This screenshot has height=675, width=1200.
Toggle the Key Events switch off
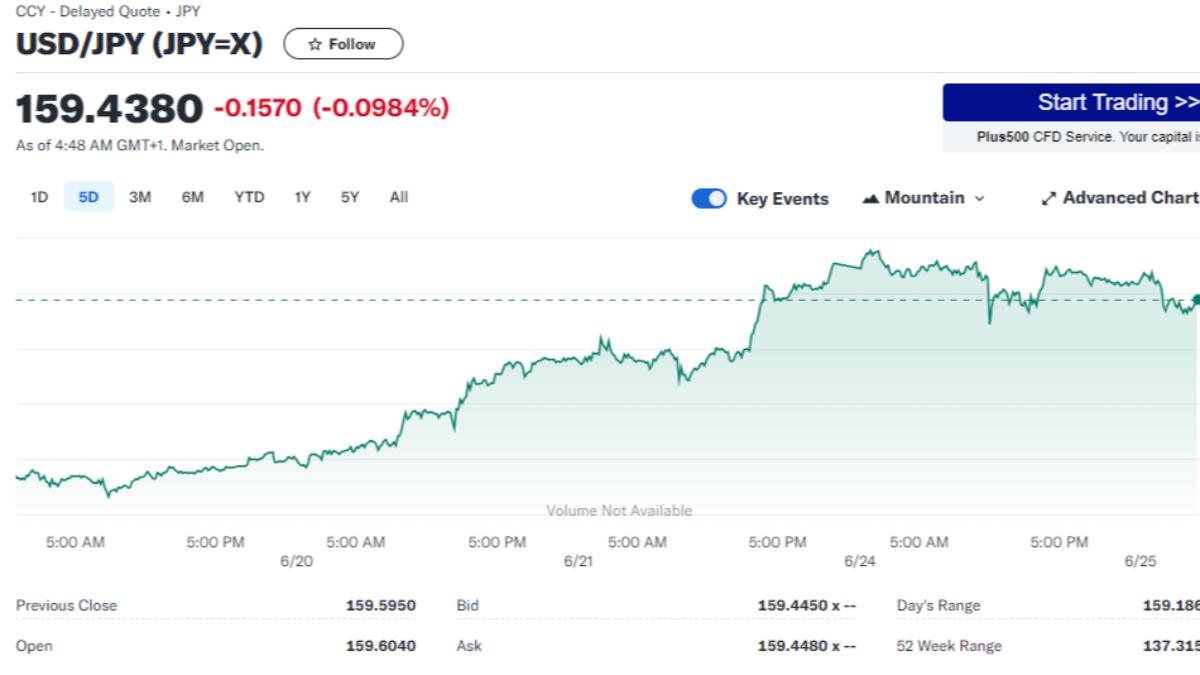[709, 198]
